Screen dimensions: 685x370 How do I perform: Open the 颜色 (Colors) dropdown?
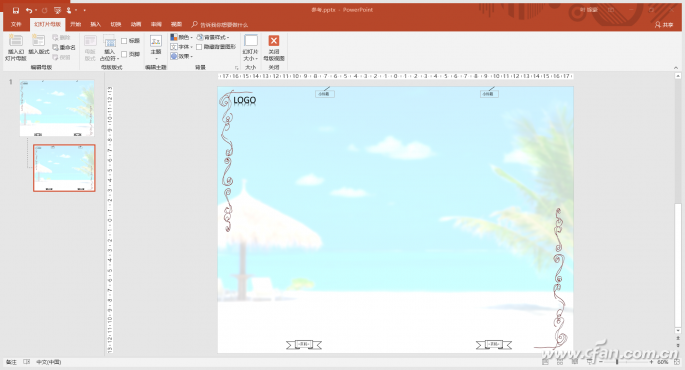(x=181, y=38)
